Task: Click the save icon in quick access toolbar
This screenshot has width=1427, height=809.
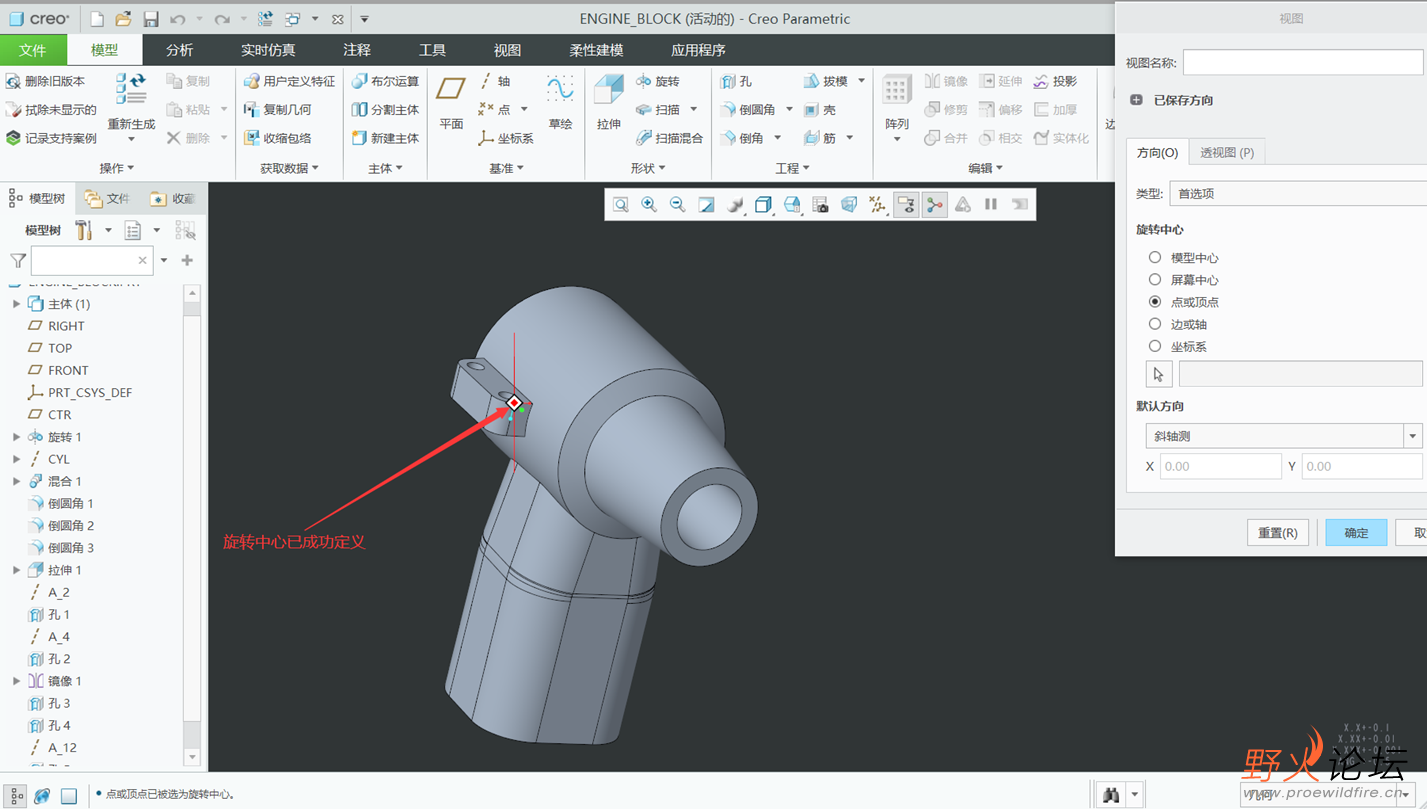Action: tap(151, 19)
